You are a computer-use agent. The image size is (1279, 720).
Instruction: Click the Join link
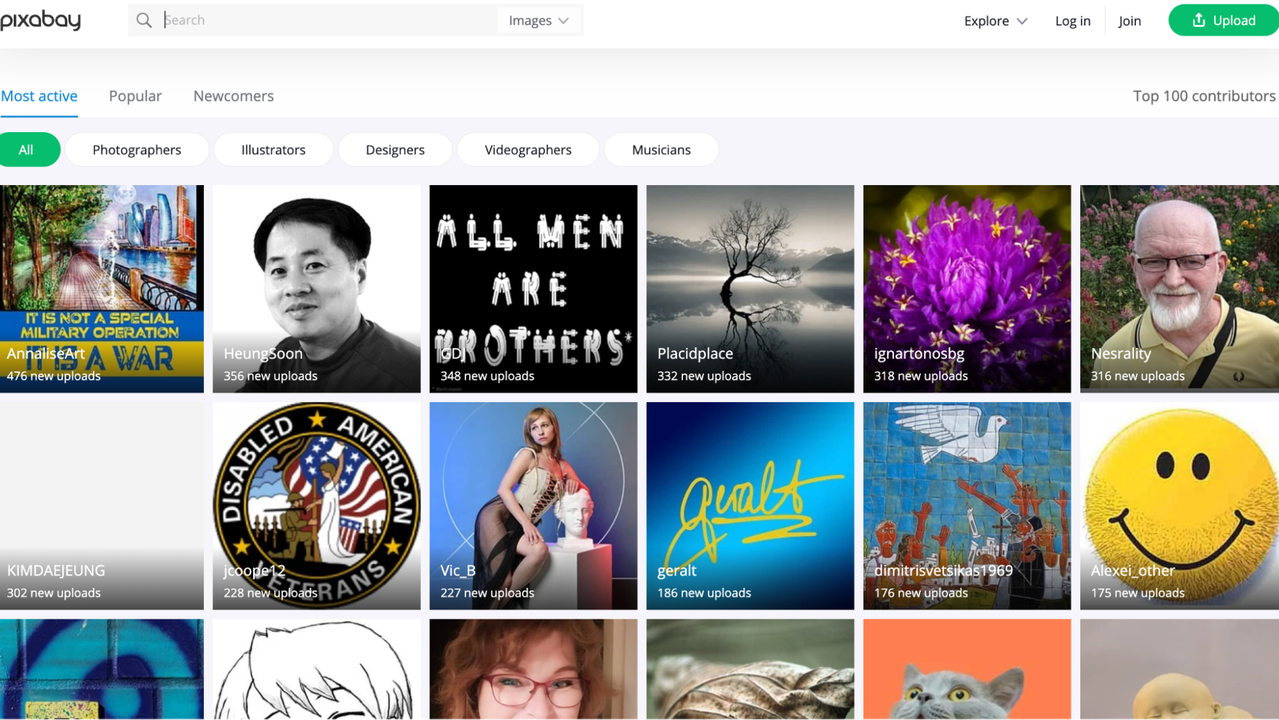click(x=1129, y=20)
